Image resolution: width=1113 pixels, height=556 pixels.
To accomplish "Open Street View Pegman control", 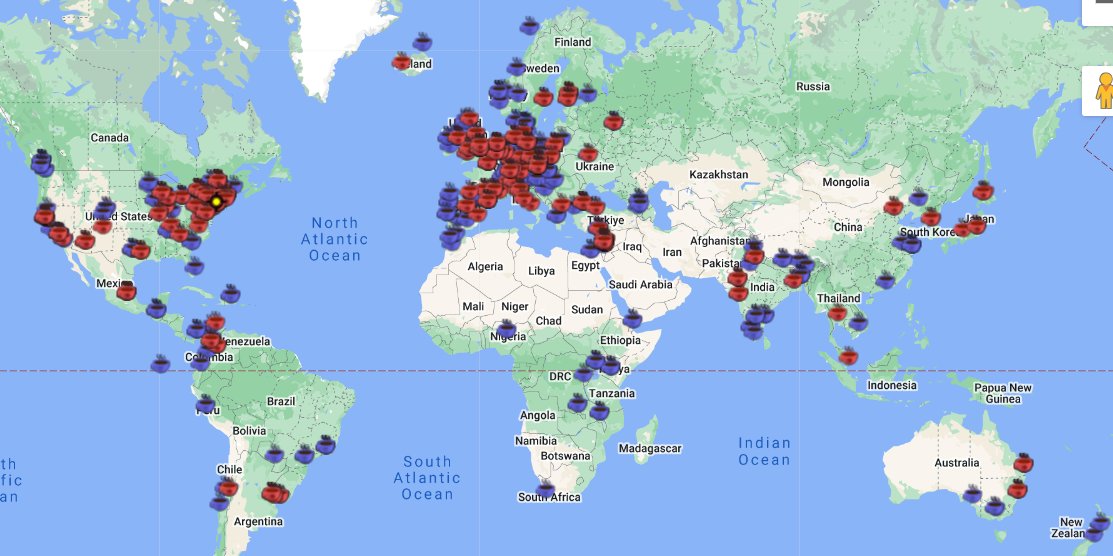I will (1103, 90).
